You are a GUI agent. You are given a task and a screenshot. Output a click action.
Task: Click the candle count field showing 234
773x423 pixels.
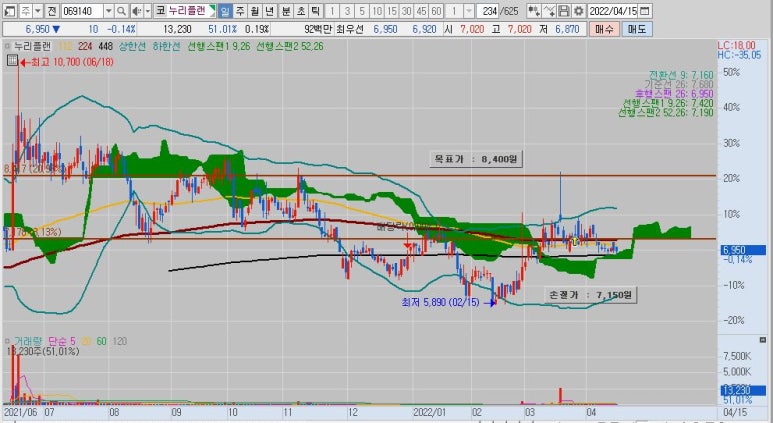(x=488, y=10)
